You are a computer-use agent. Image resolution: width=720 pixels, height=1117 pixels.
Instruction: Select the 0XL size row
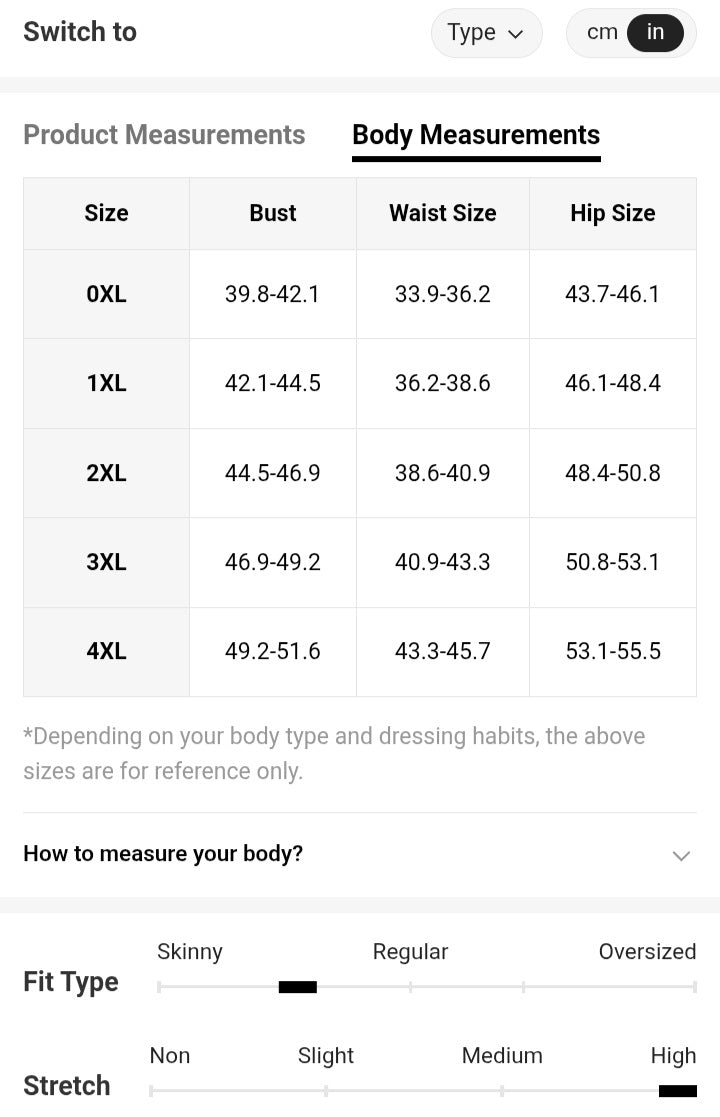(106, 294)
